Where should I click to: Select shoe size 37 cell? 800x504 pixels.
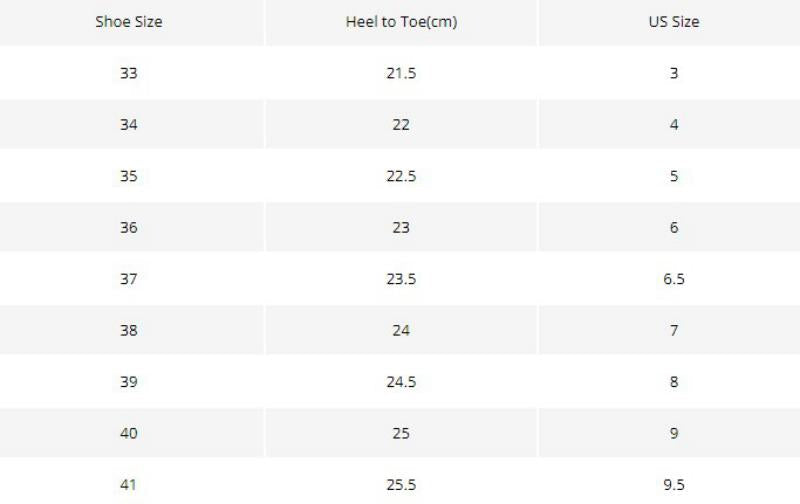[x=129, y=279]
